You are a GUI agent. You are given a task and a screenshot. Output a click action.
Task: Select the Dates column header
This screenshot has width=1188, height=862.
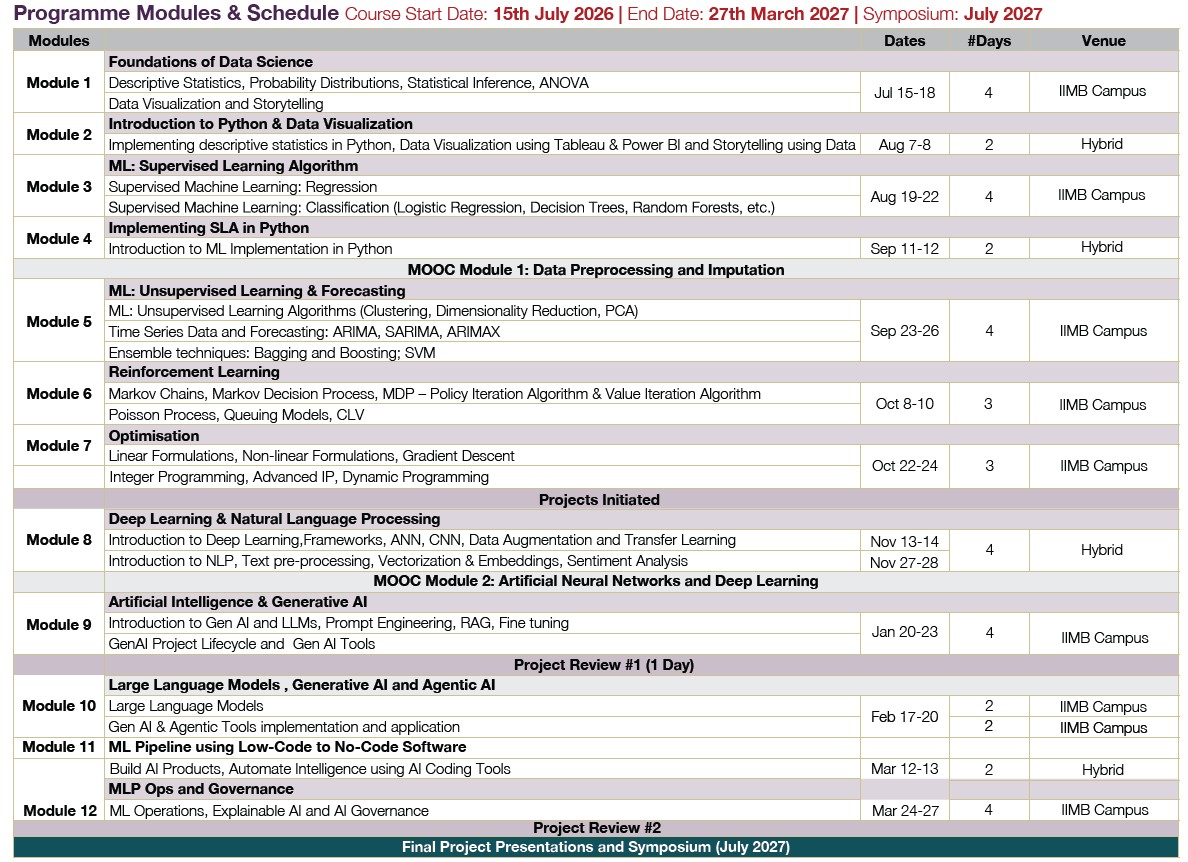(x=904, y=41)
